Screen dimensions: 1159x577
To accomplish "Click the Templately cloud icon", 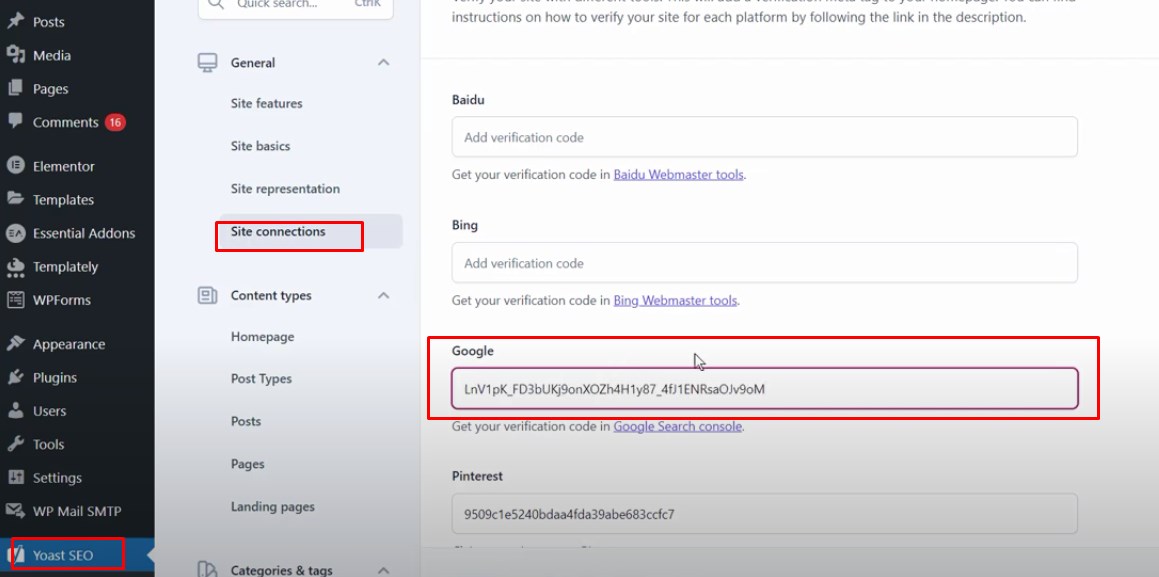I will click(x=16, y=267).
